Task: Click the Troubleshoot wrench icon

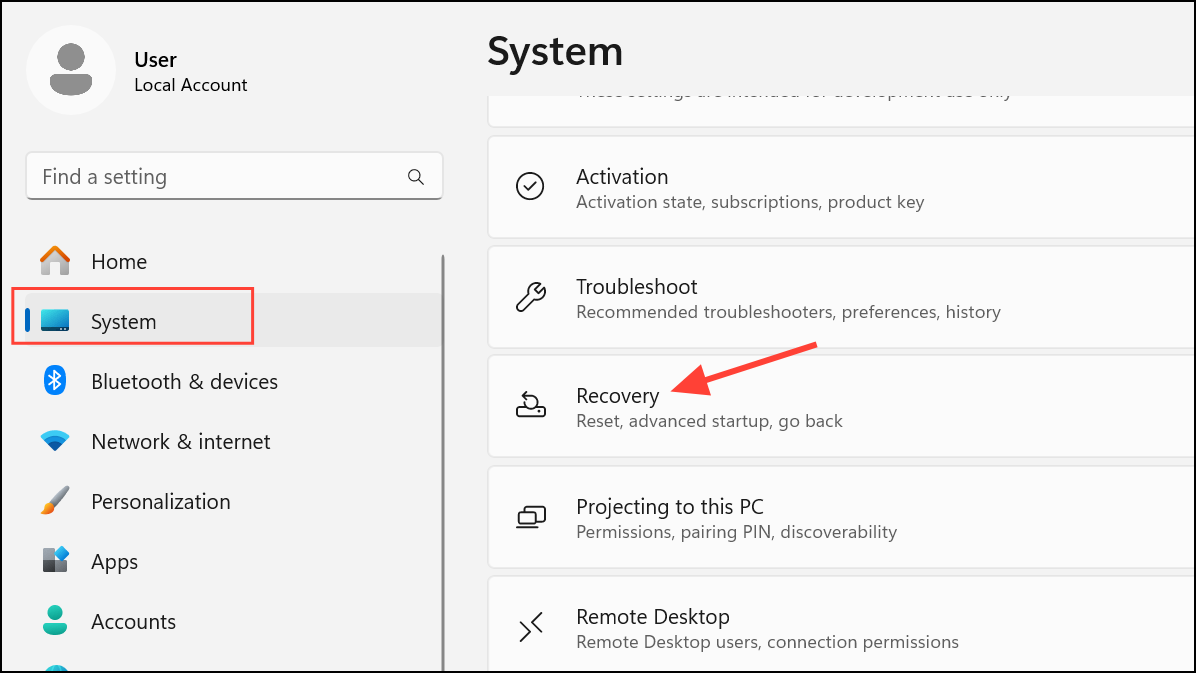Action: point(530,297)
